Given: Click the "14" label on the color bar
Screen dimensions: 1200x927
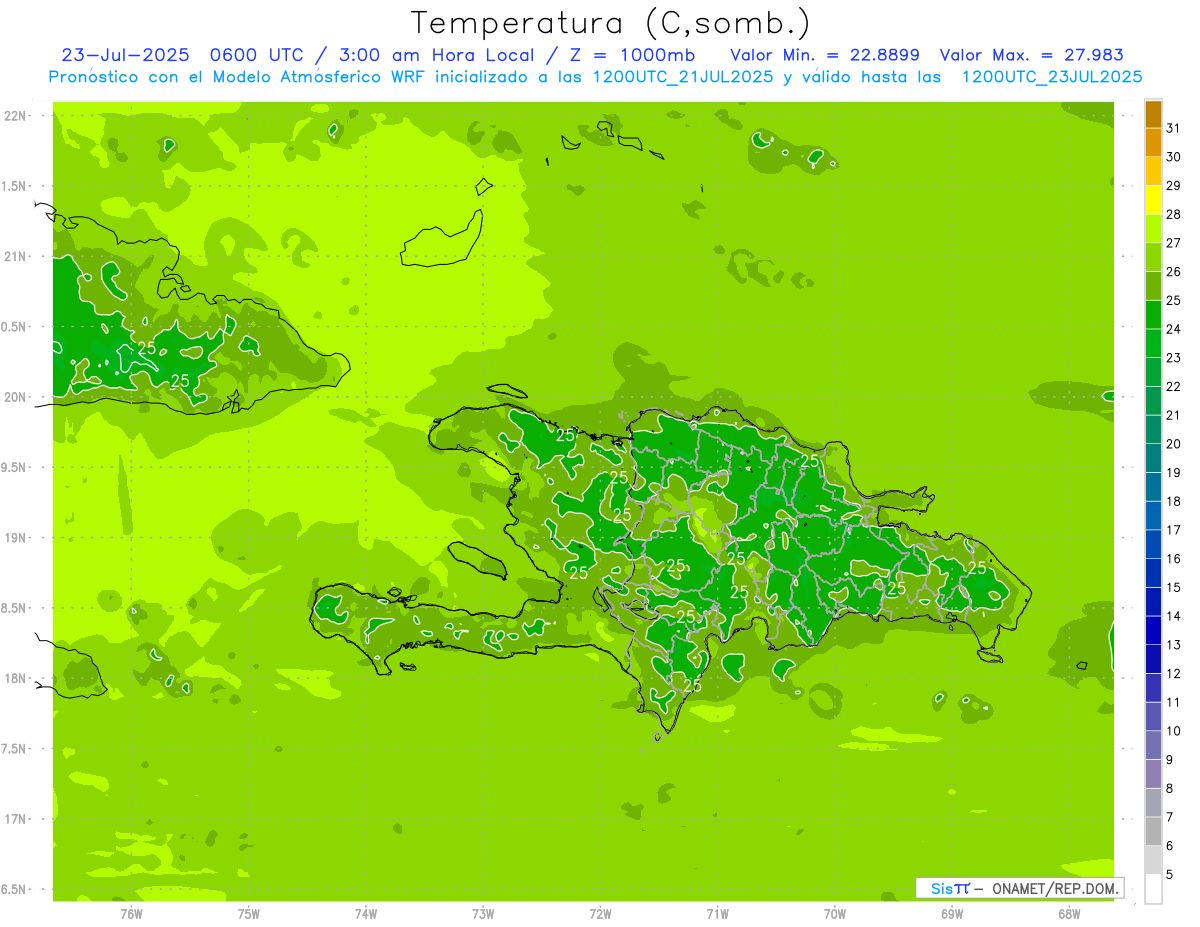Looking at the screenshot, I should click(1174, 617).
